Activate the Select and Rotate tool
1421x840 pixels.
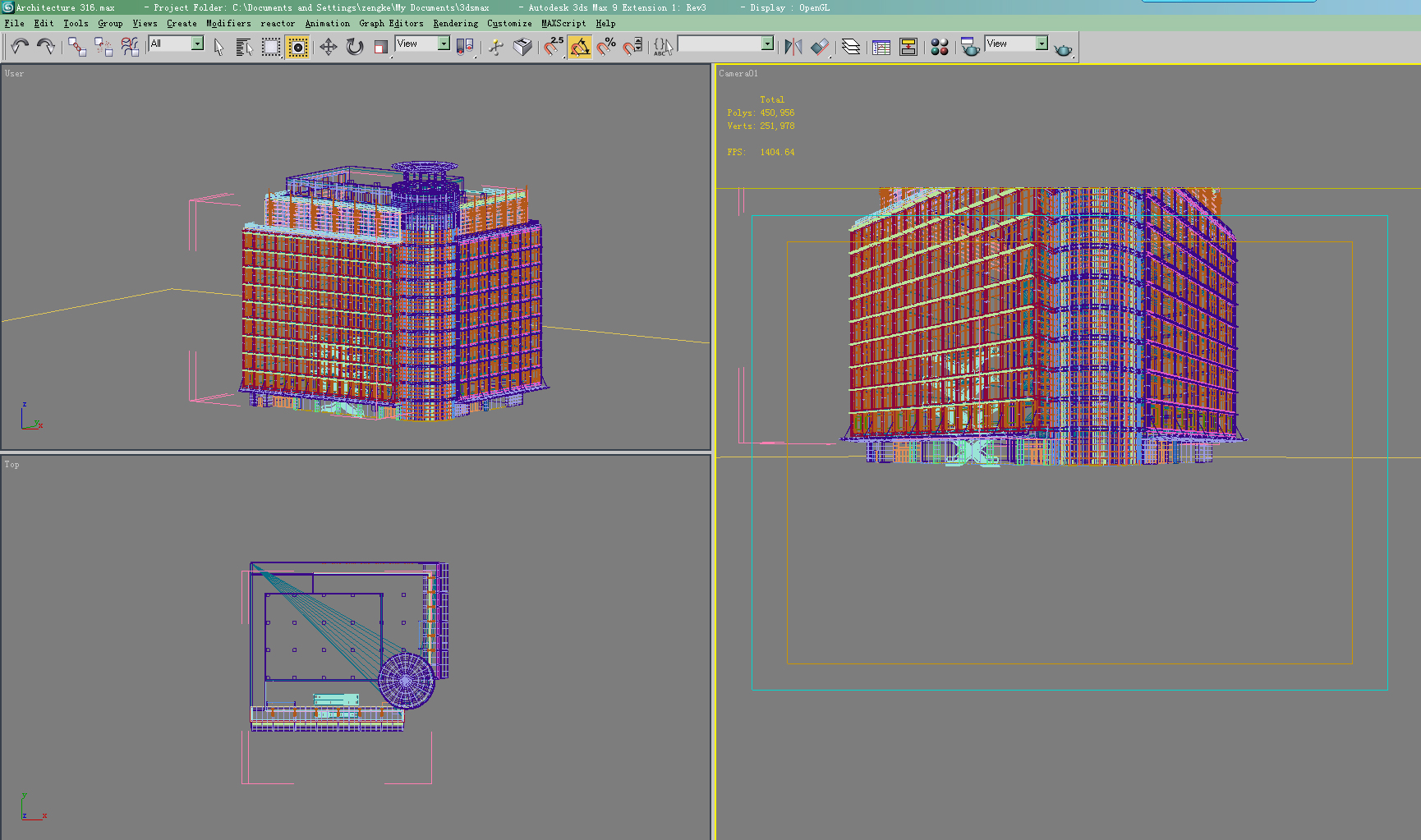(x=355, y=47)
